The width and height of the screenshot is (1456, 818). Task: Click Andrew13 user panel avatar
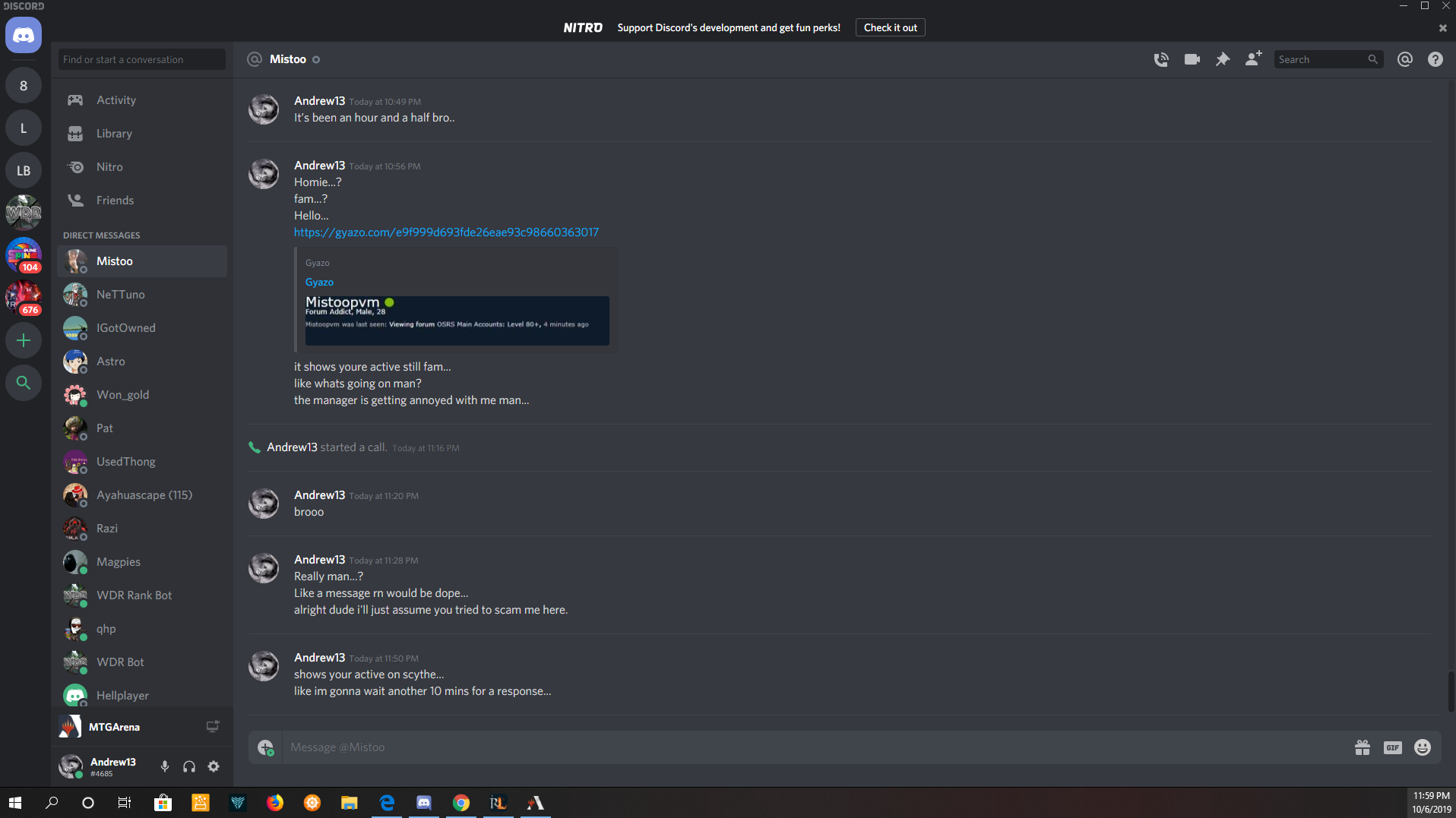71,766
